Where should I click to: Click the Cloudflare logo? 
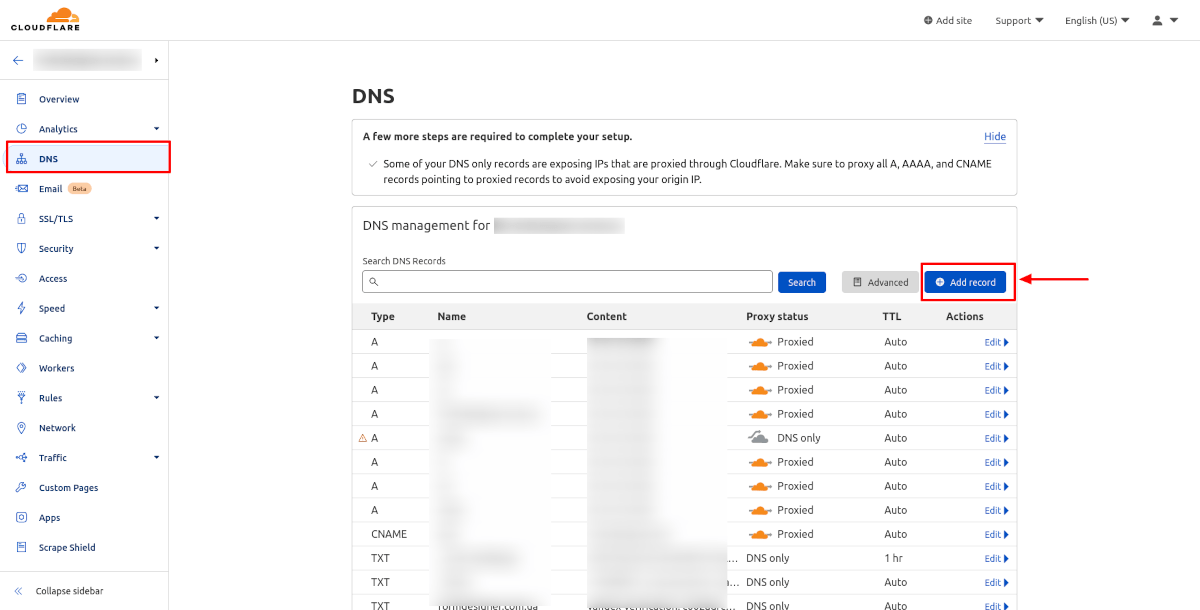tap(45, 18)
